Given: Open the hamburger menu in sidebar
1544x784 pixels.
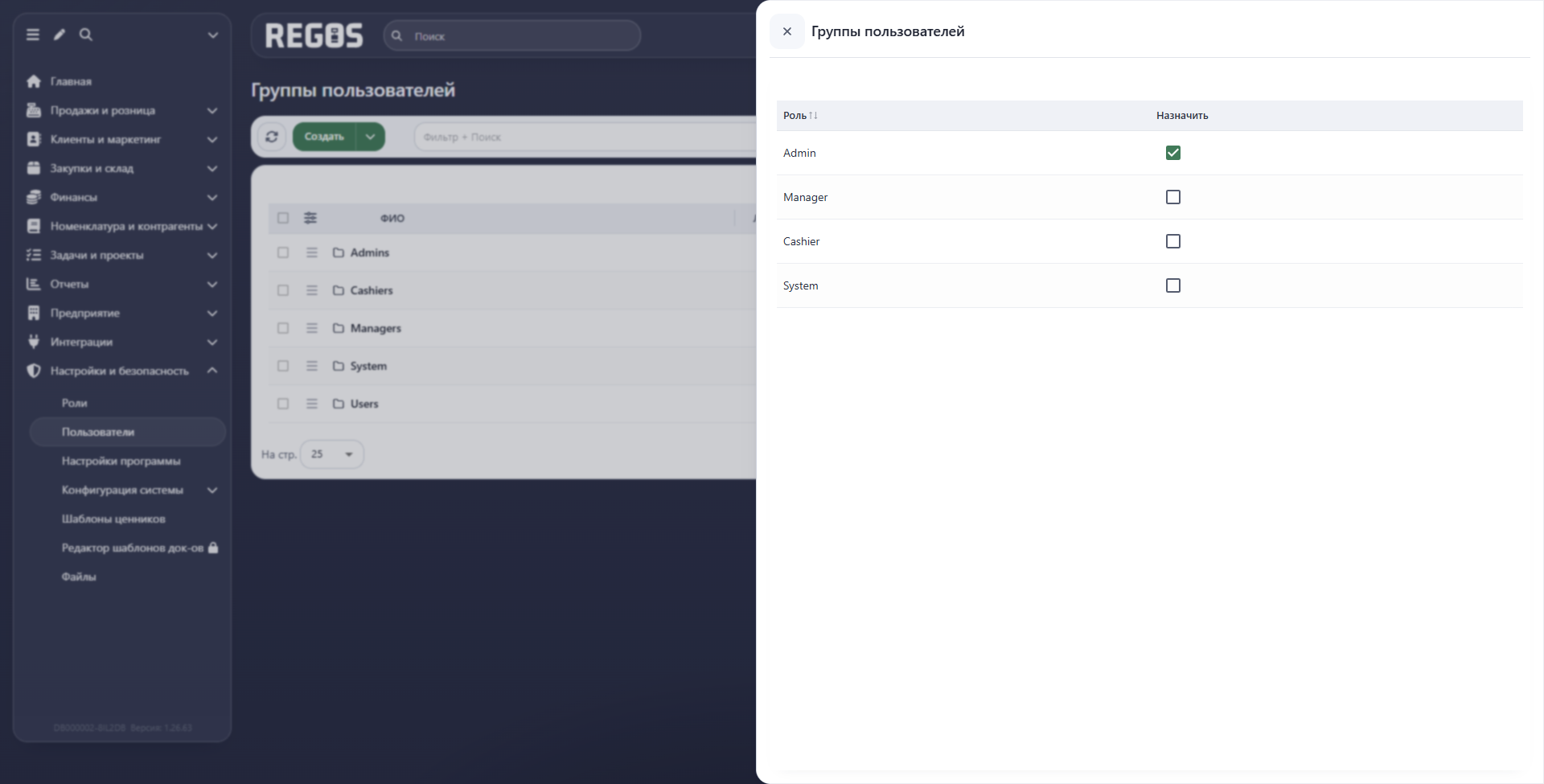Looking at the screenshot, I should pyautogui.click(x=33, y=35).
